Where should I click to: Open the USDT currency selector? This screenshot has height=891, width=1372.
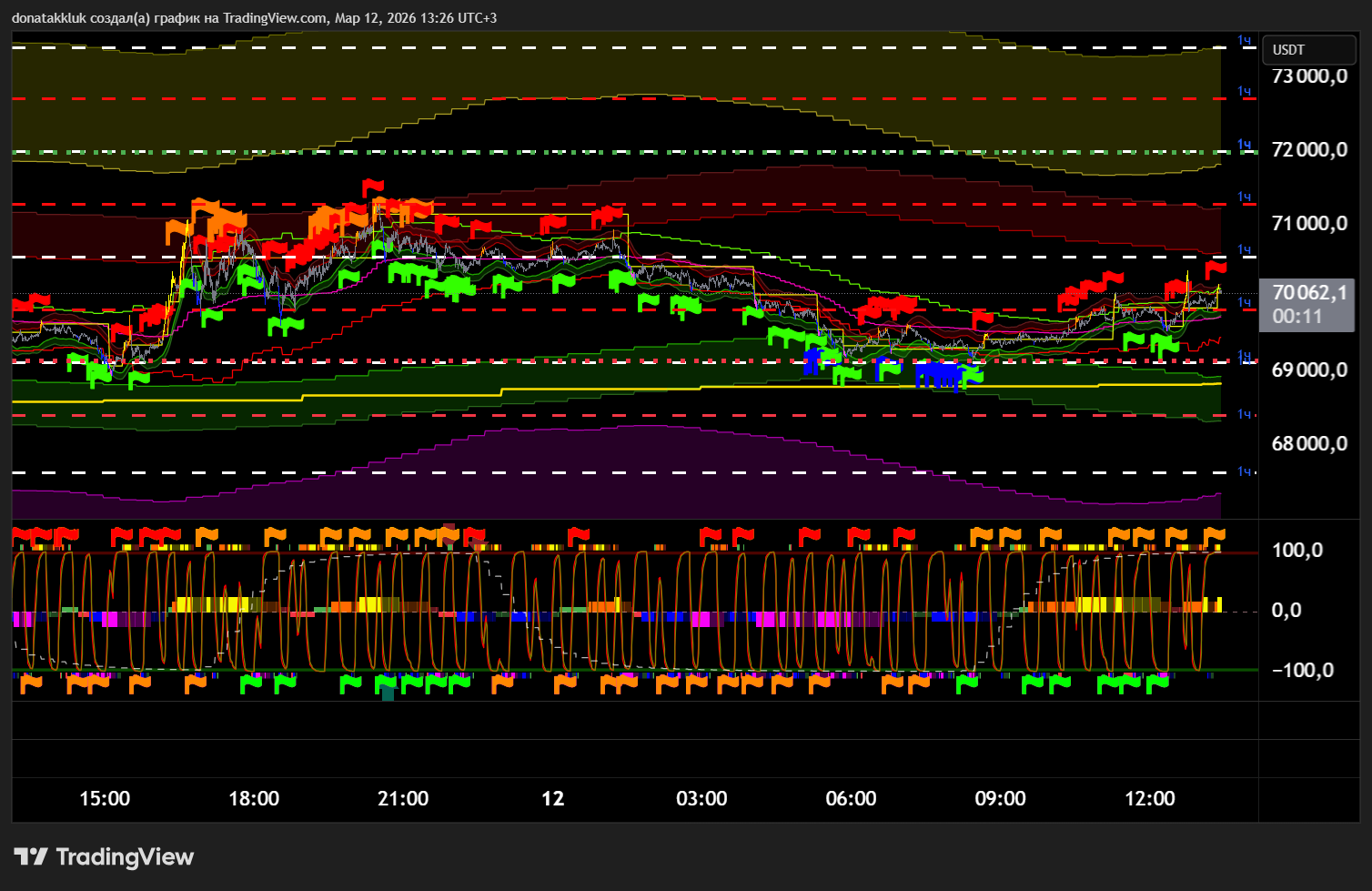pos(1288,50)
